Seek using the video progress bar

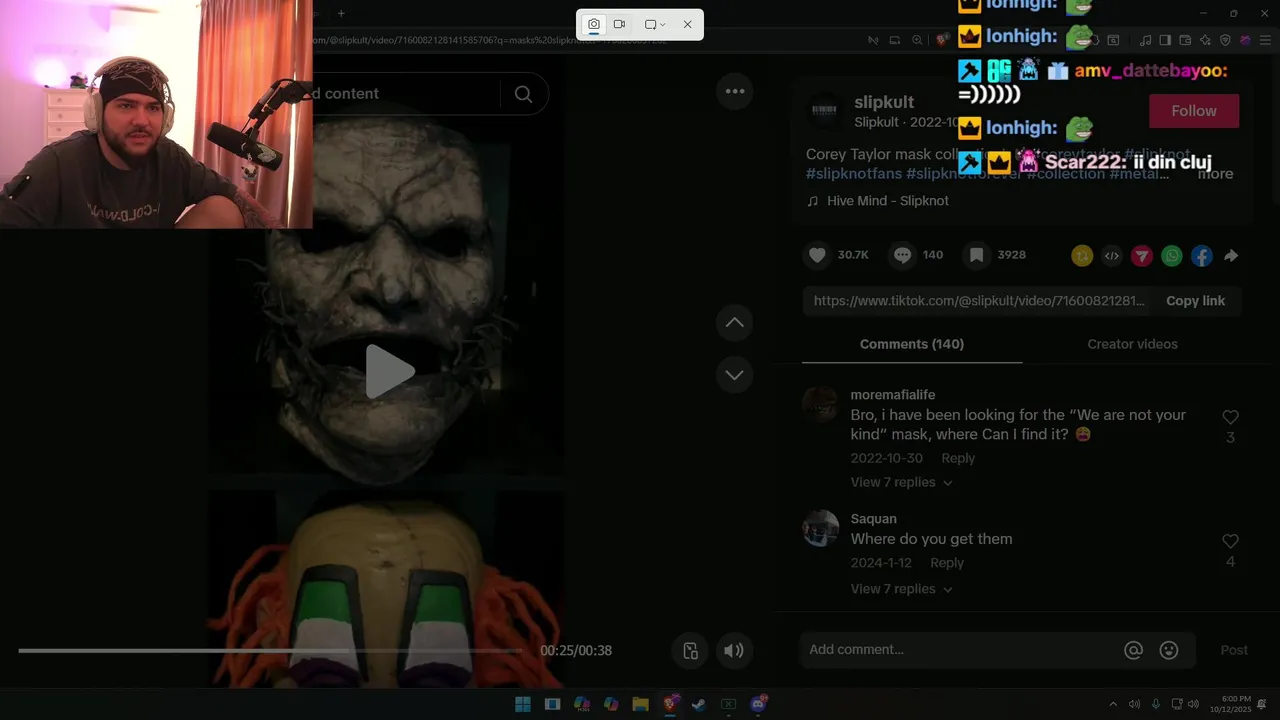point(270,651)
